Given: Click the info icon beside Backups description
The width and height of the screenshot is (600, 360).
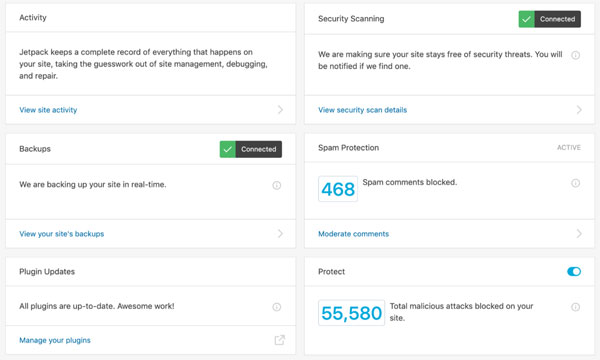Looking at the screenshot, I should 277,186.
